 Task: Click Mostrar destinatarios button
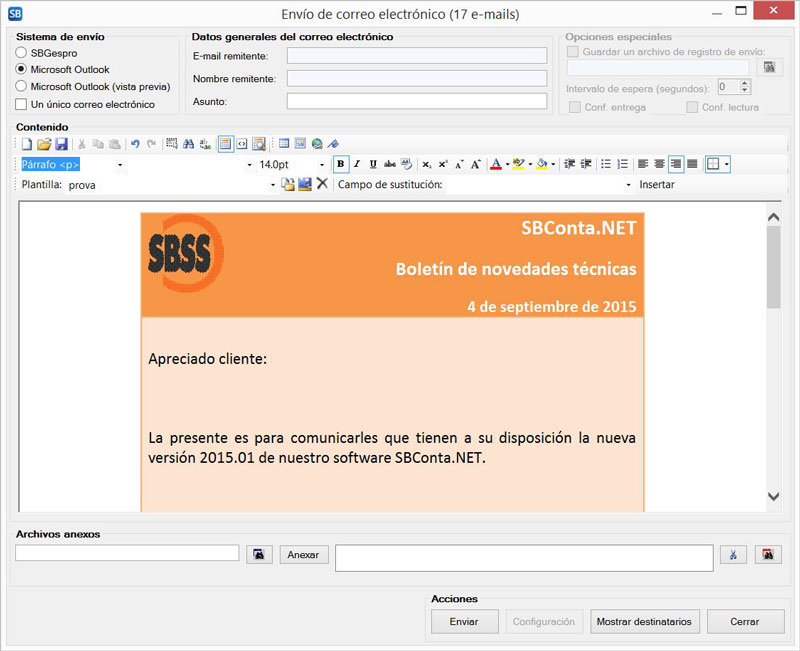pos(643,621)
